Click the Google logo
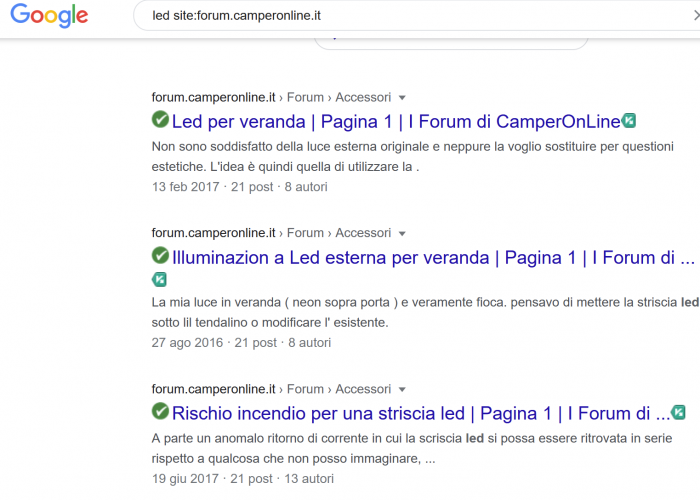 [49, 15]
